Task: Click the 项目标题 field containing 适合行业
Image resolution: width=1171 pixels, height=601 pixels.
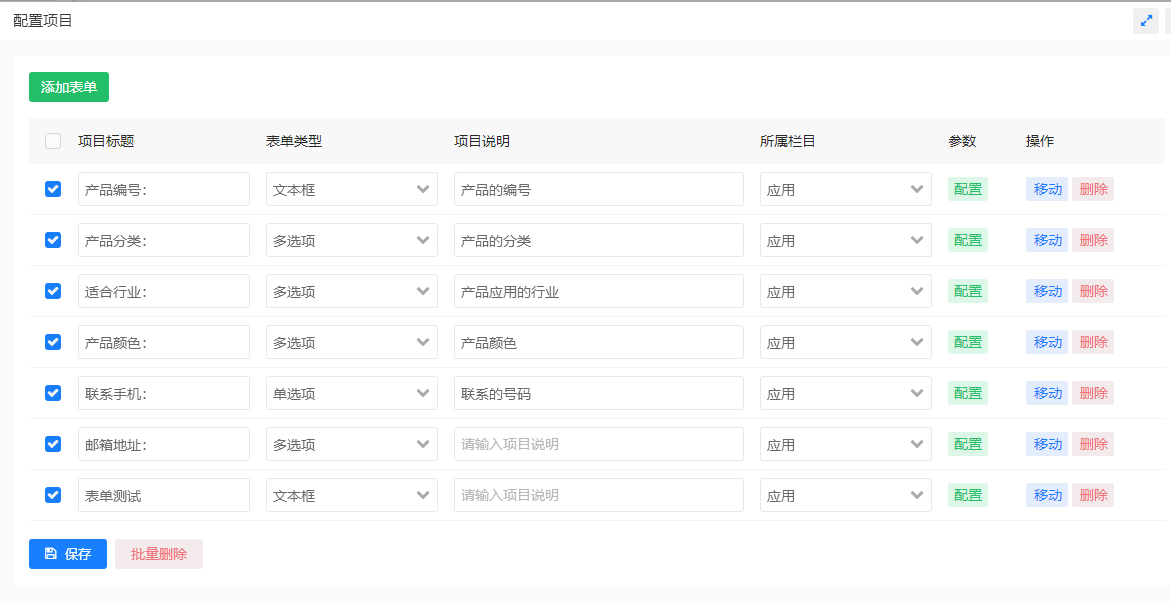Action: coord(164,291)
